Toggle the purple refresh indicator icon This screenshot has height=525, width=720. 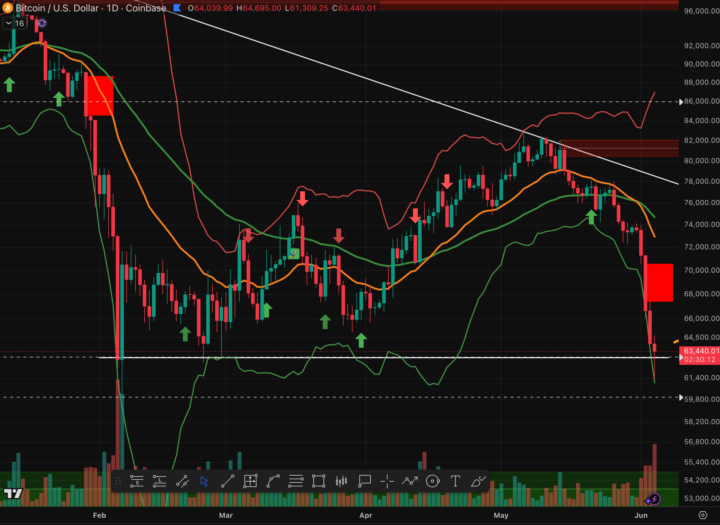coord(42,23)
